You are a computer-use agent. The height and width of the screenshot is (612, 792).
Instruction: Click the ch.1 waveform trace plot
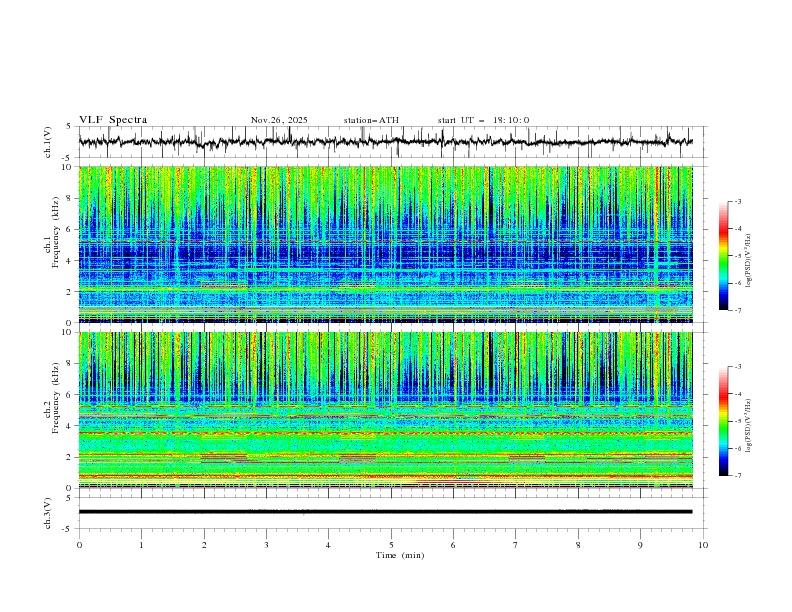coord(385,142)
